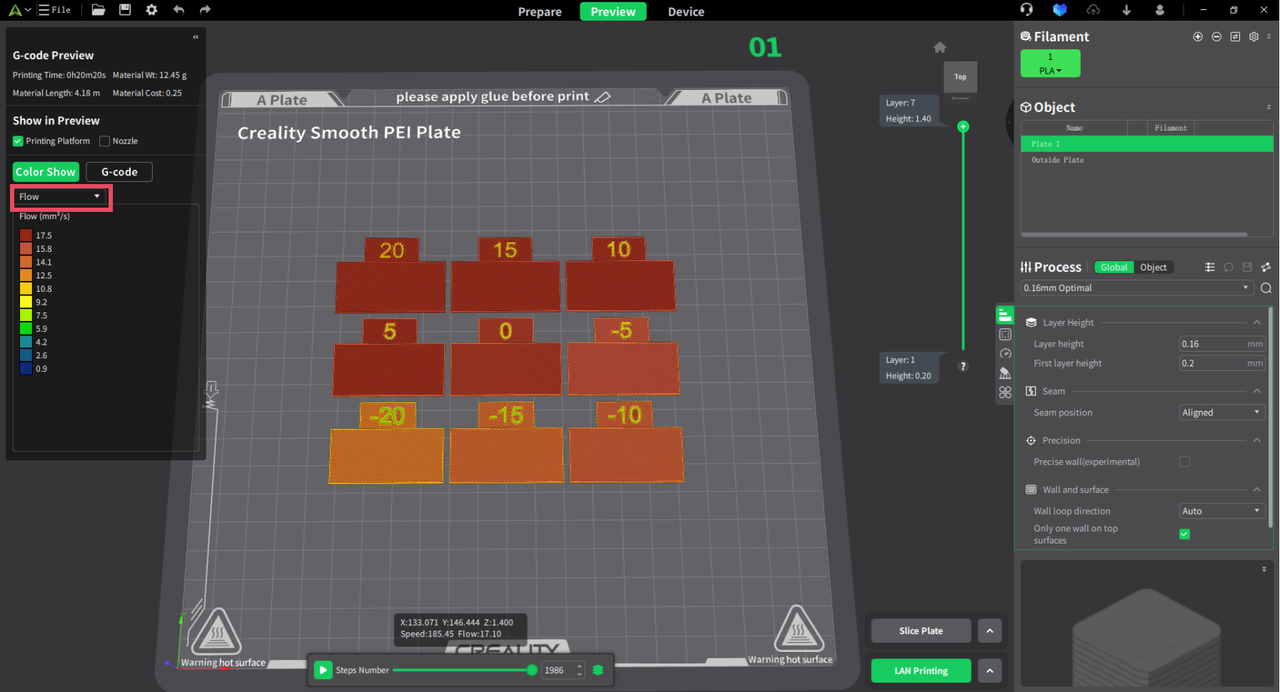Click the save project icon
Screen dimensions: 1280x692
[124, 9]
